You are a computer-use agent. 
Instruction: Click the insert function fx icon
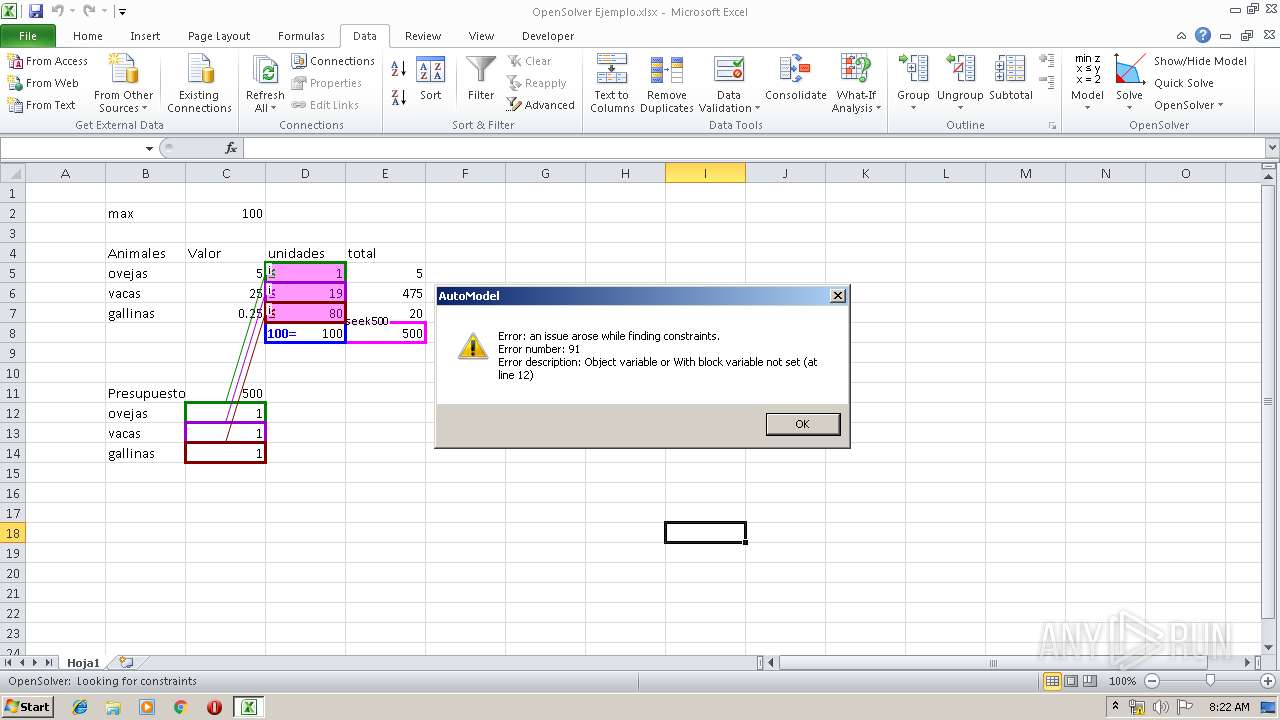click(231, 148)
